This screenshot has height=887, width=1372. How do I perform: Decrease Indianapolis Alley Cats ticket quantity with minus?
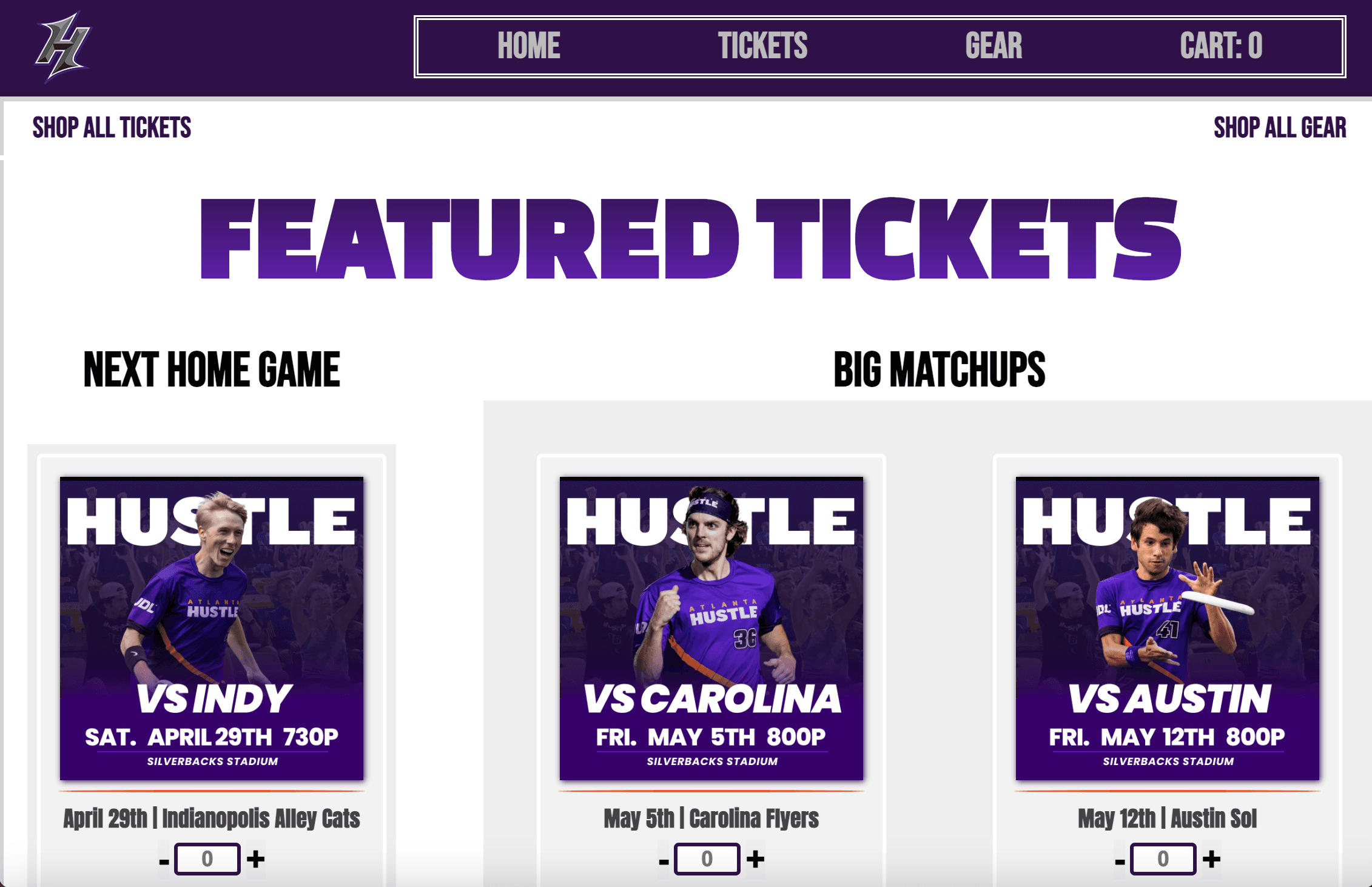click(x=164, y=861)
